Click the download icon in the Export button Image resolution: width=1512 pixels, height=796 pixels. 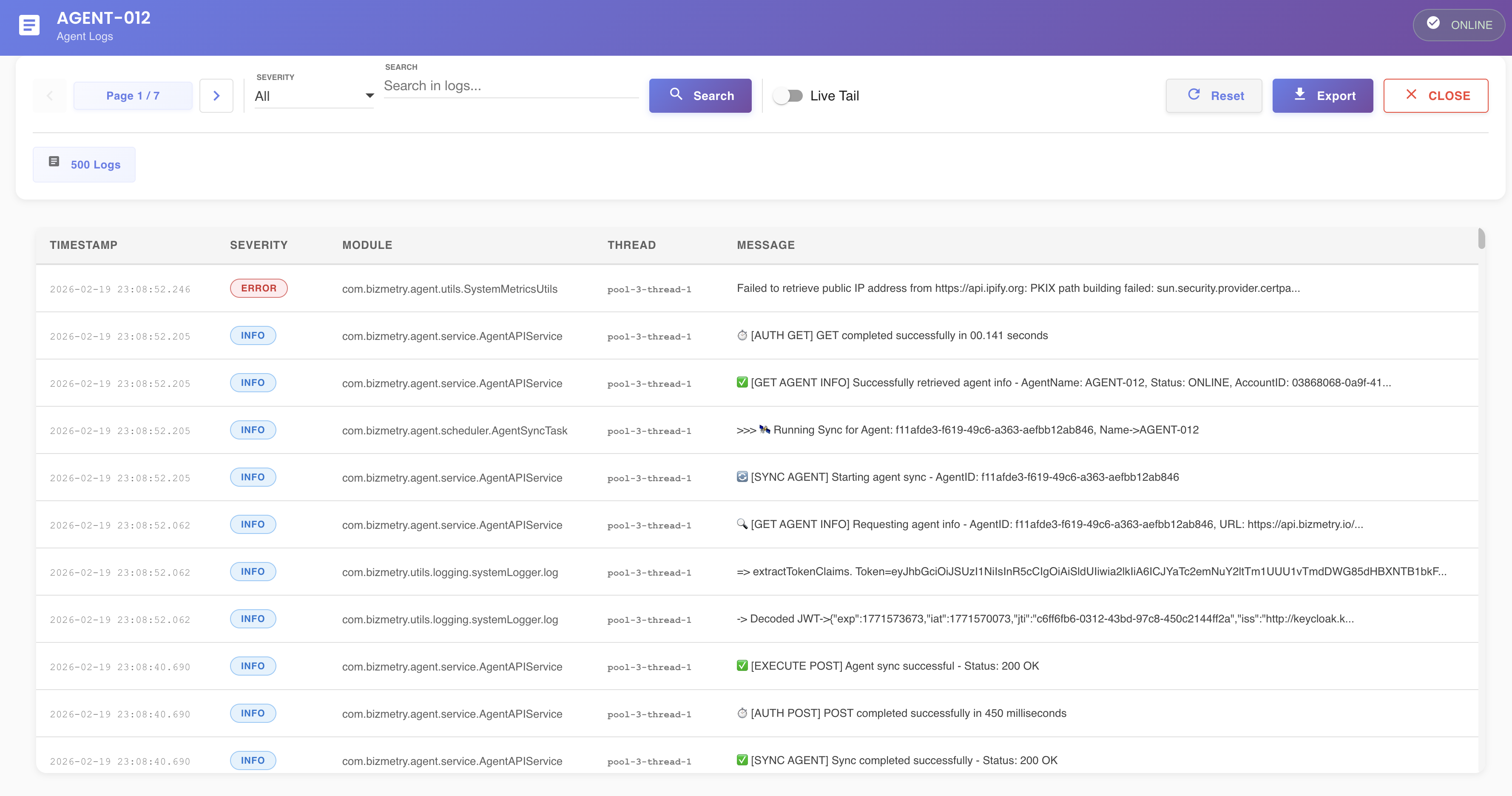point(1299,94)
